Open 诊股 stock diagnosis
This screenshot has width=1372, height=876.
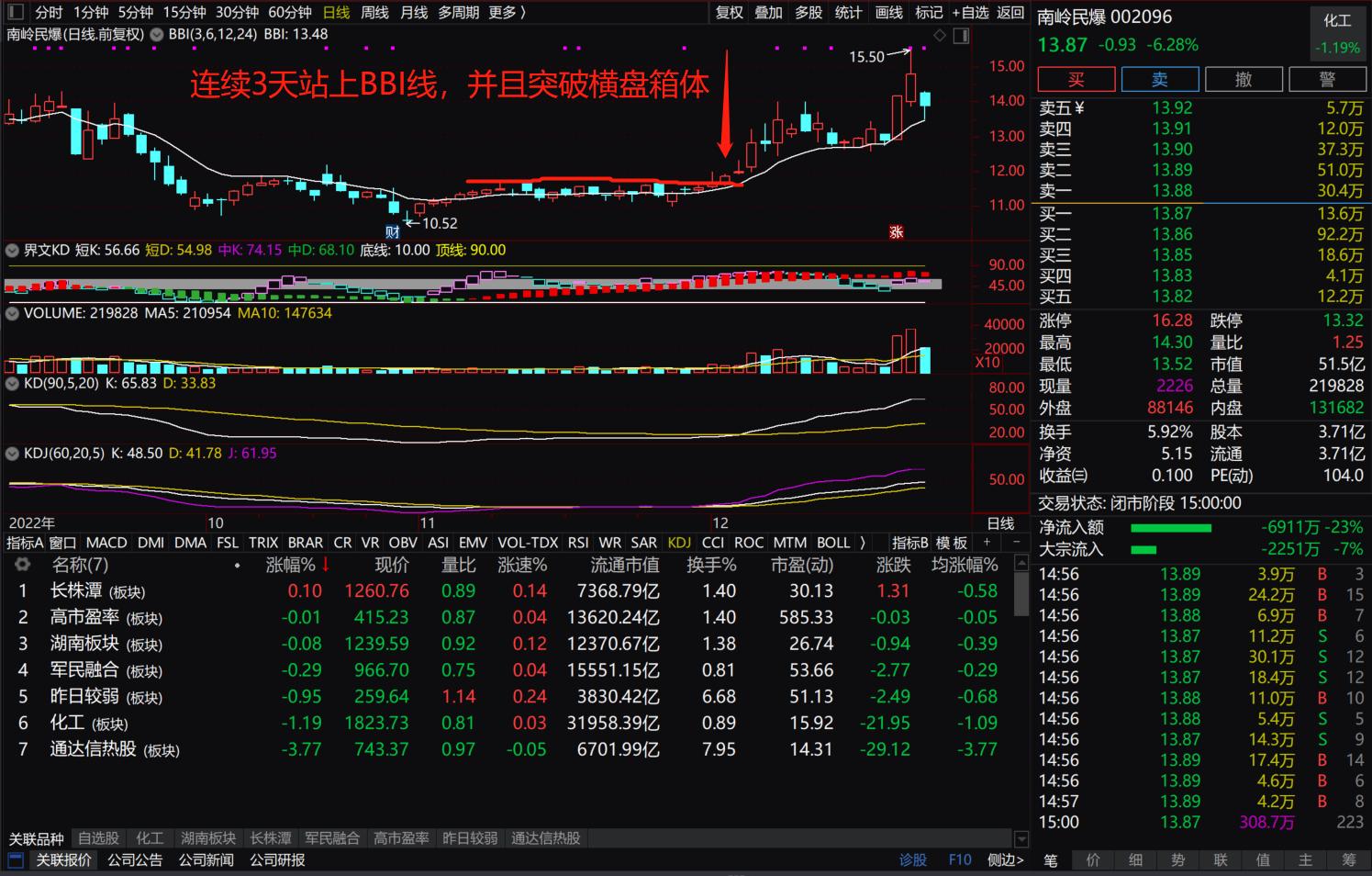pyautogui.click(x=912, y=860)
